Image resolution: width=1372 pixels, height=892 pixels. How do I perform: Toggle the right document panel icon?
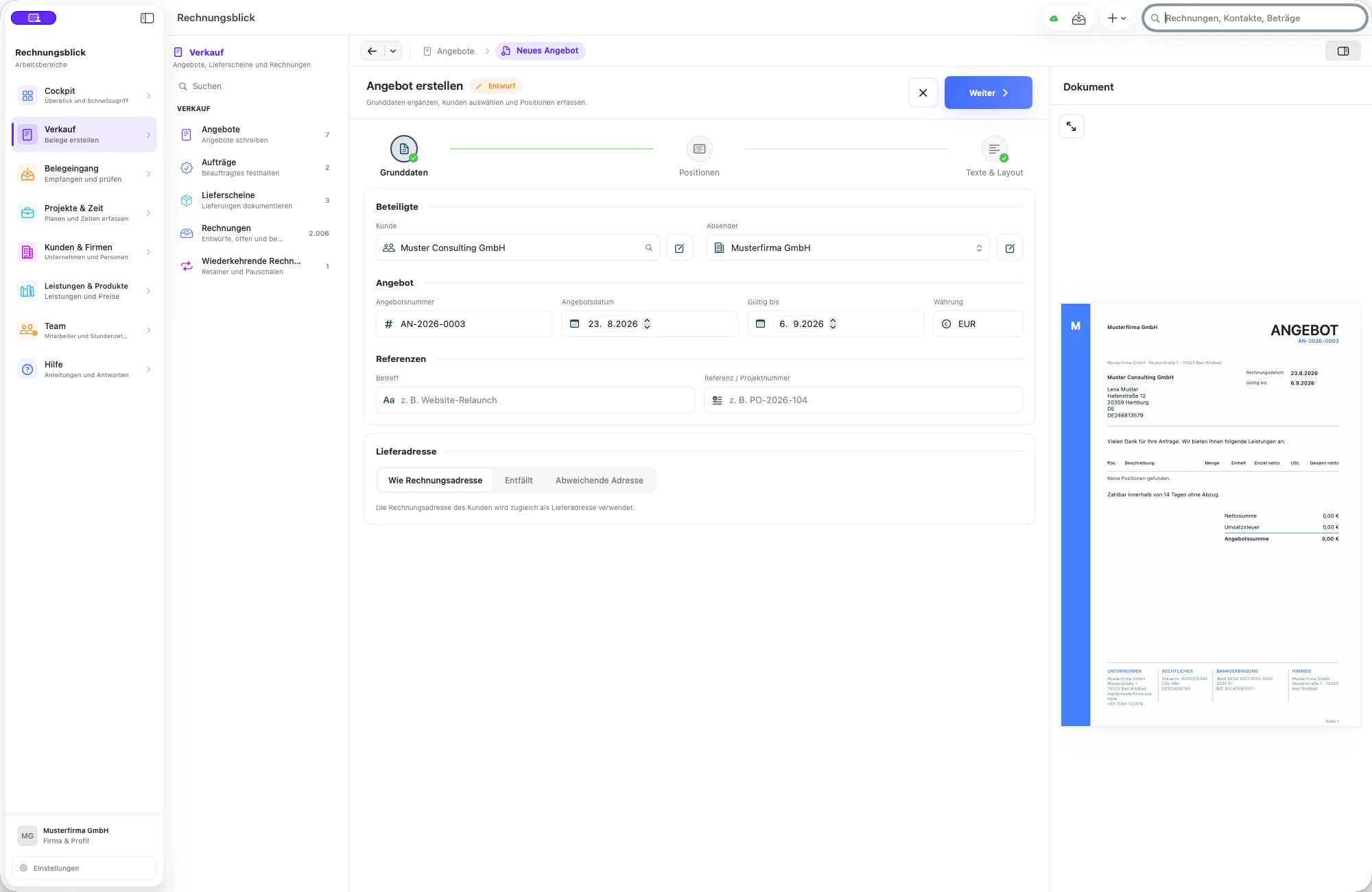pos(1343,51)
